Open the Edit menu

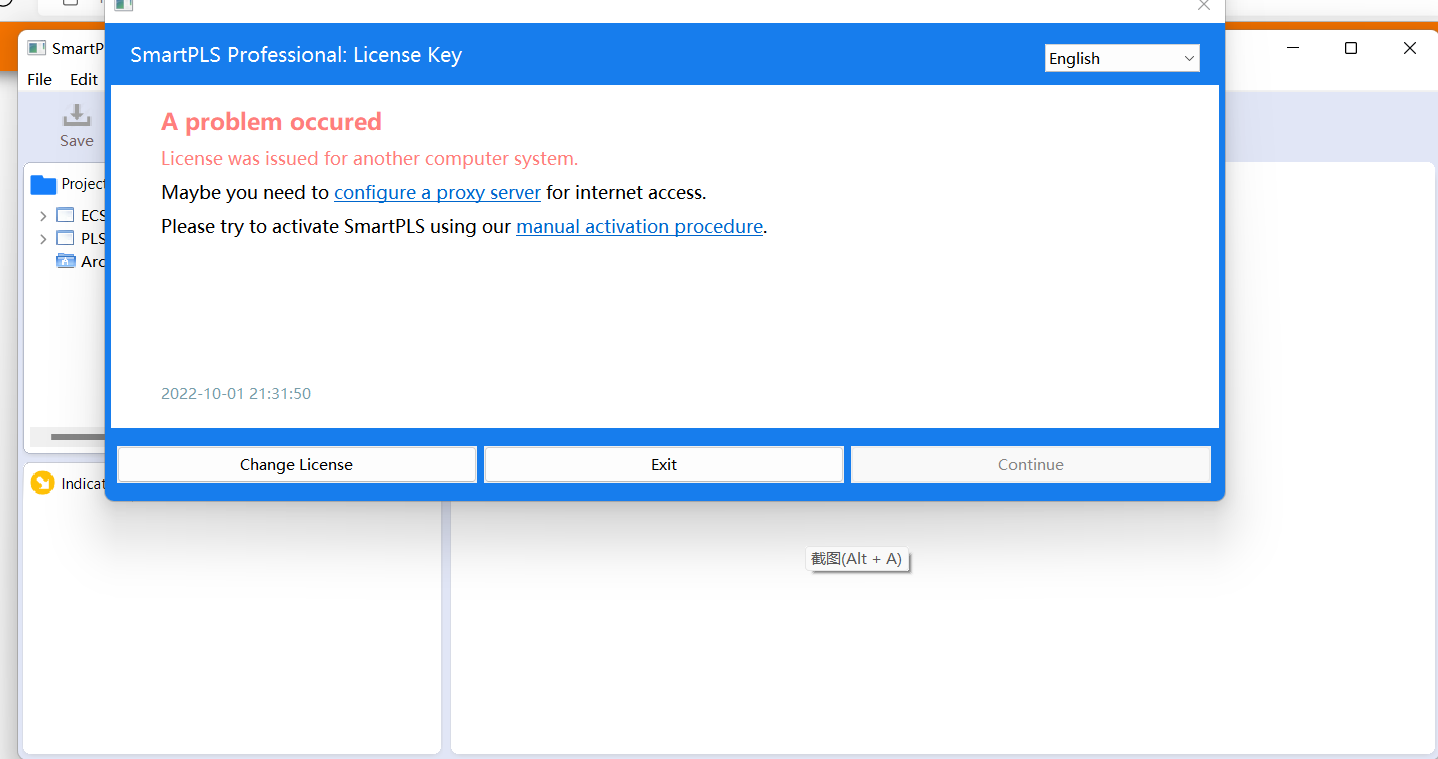[x=84, y=79]
